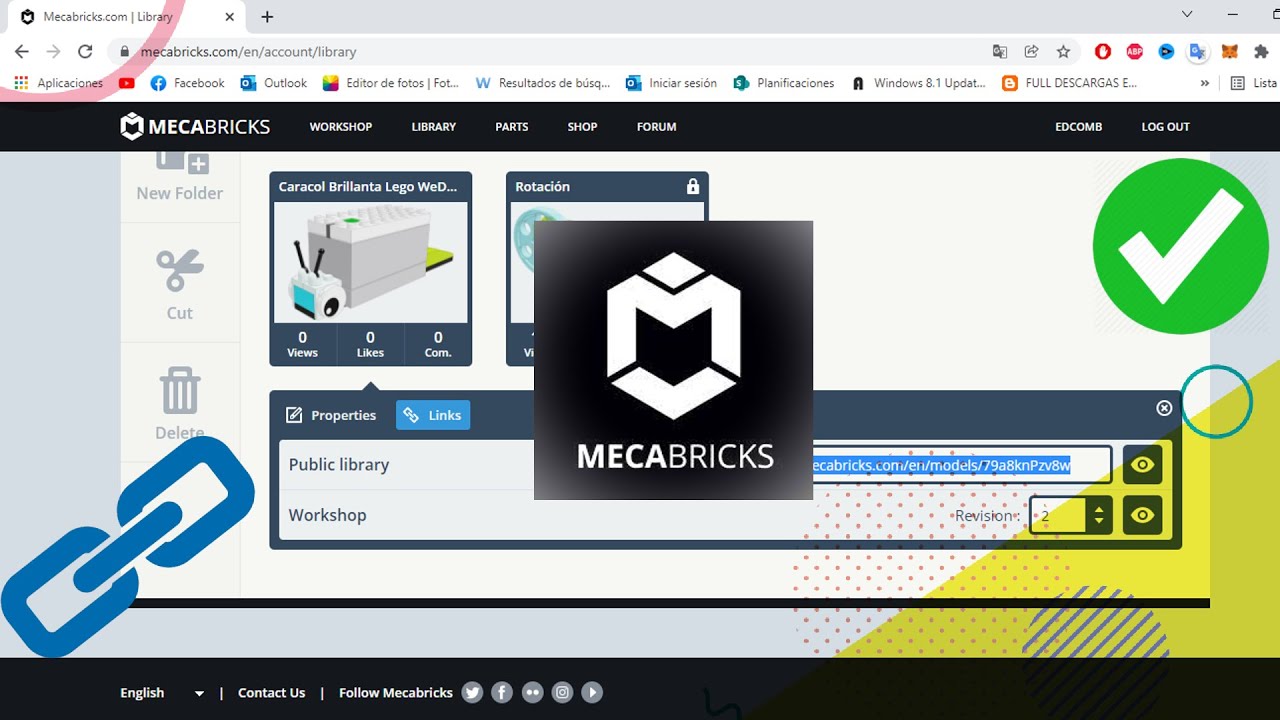
Task: Click the share page icon in address bar
Action: point(1031,52)
